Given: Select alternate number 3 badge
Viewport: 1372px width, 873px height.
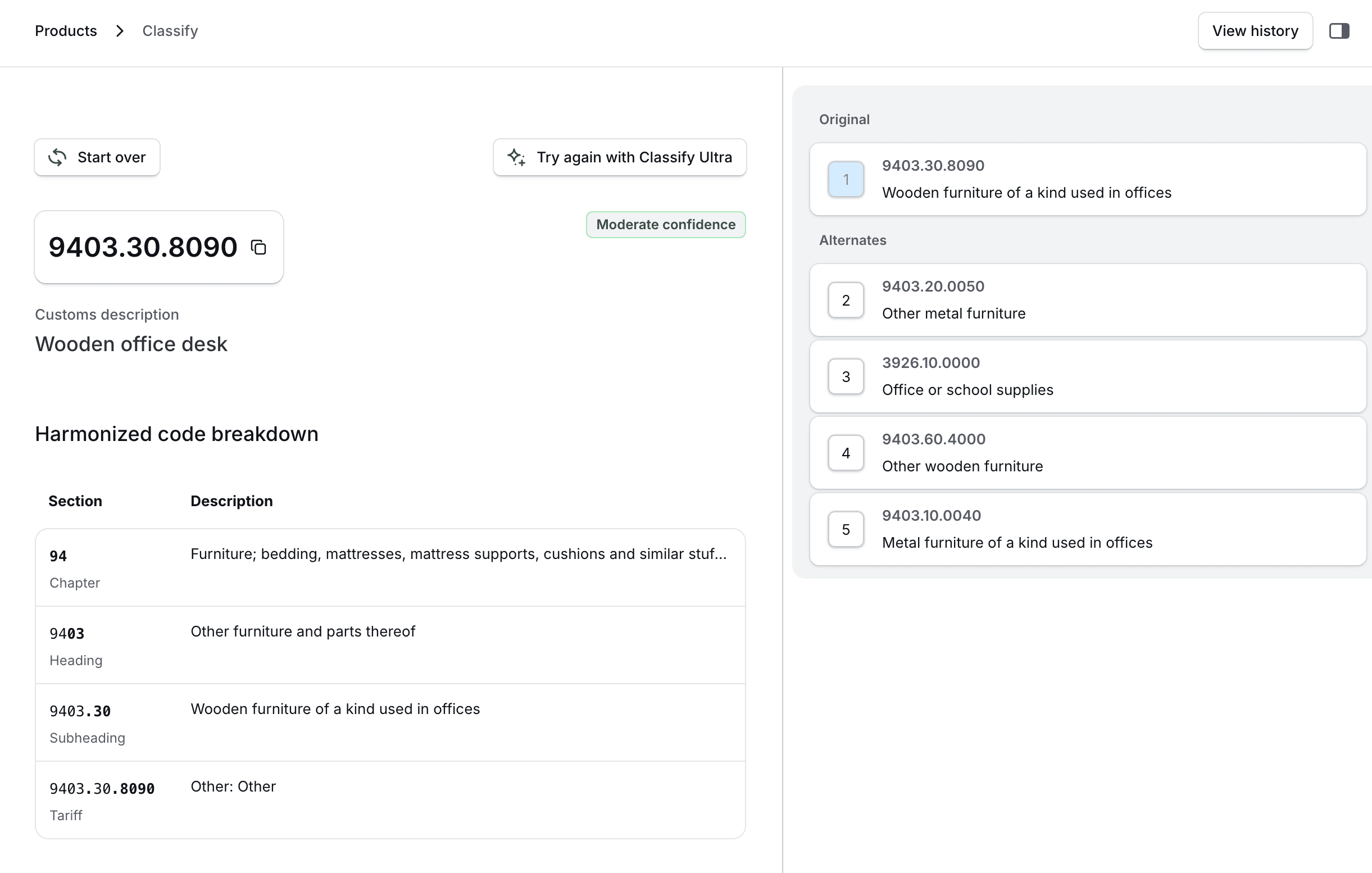Looking at the screenshot, I should click(x=846, y=376).
